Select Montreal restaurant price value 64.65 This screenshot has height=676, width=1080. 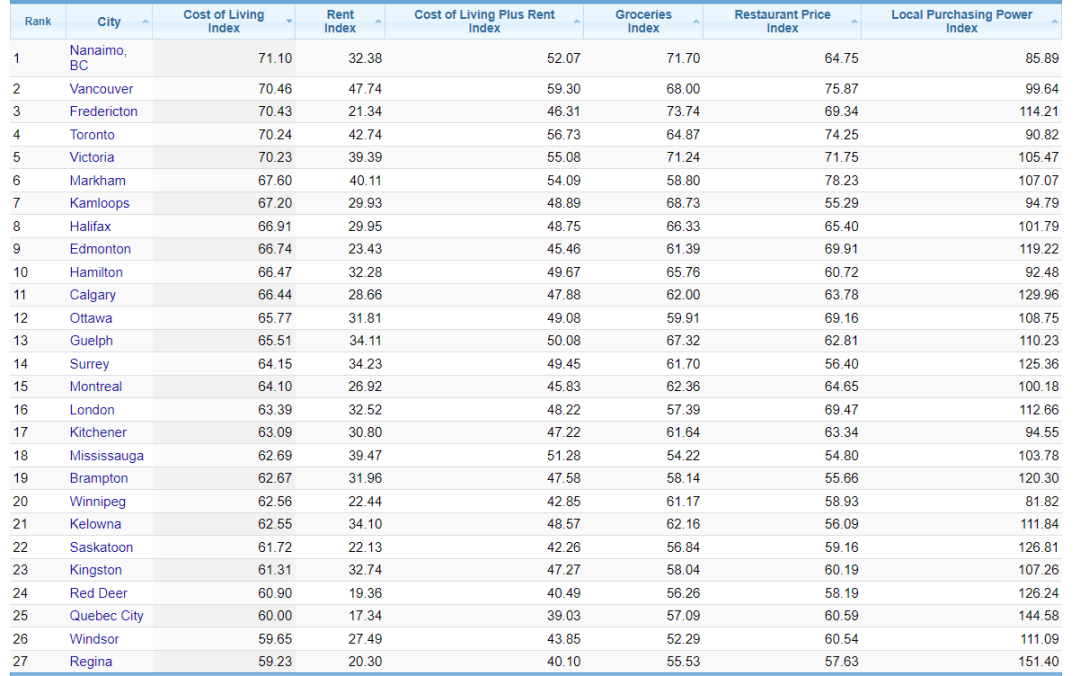point(841,387)
